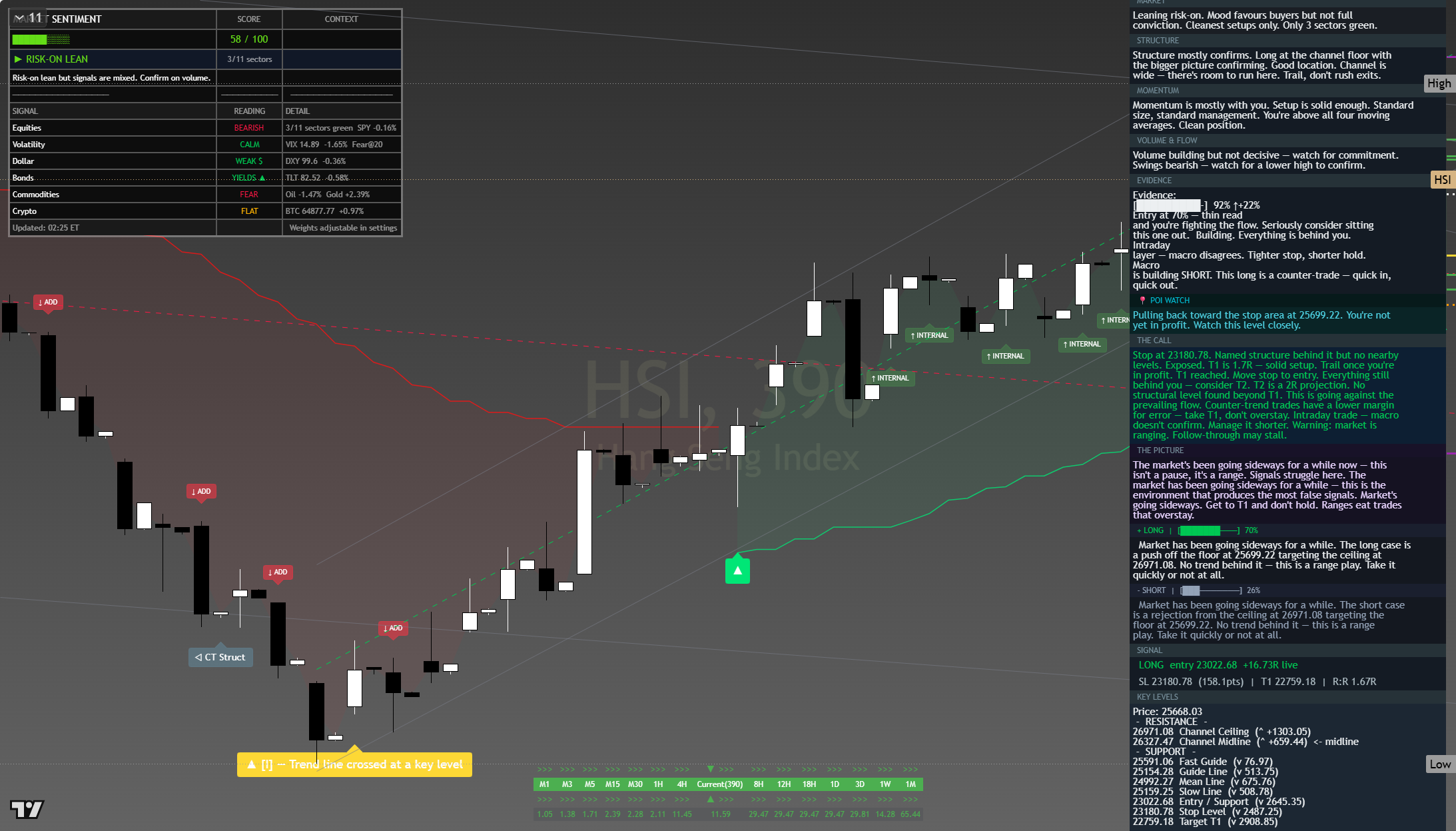This screenshot has width=1456, height=831.
Task: Click the Low price scale label
Action: tap(1440, 764)
